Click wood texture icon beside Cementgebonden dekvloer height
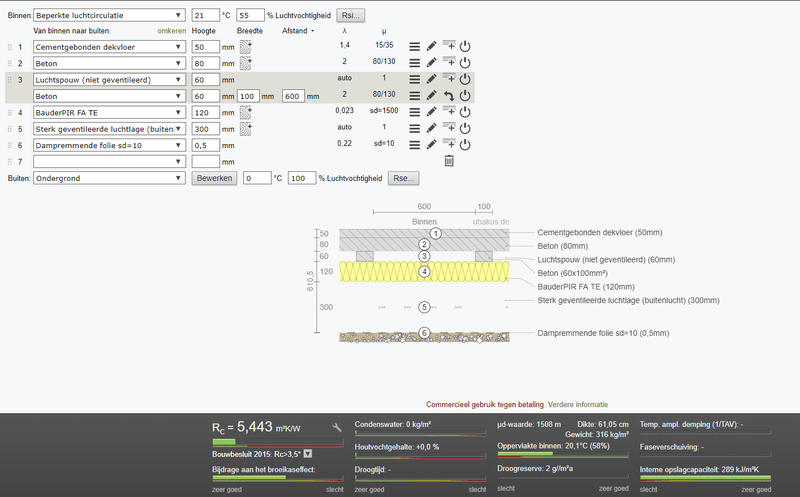 (x=246, y=47)
